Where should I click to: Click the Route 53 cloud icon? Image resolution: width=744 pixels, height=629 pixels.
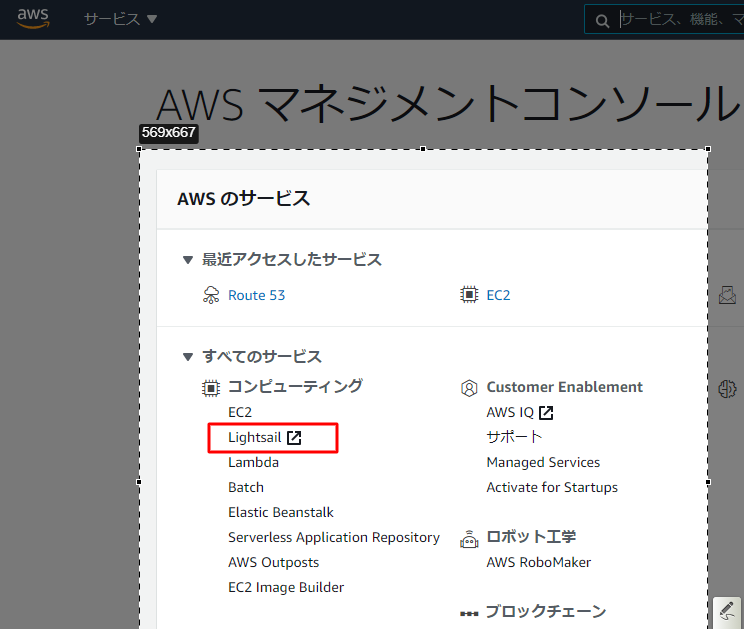(x=211, y=295)
